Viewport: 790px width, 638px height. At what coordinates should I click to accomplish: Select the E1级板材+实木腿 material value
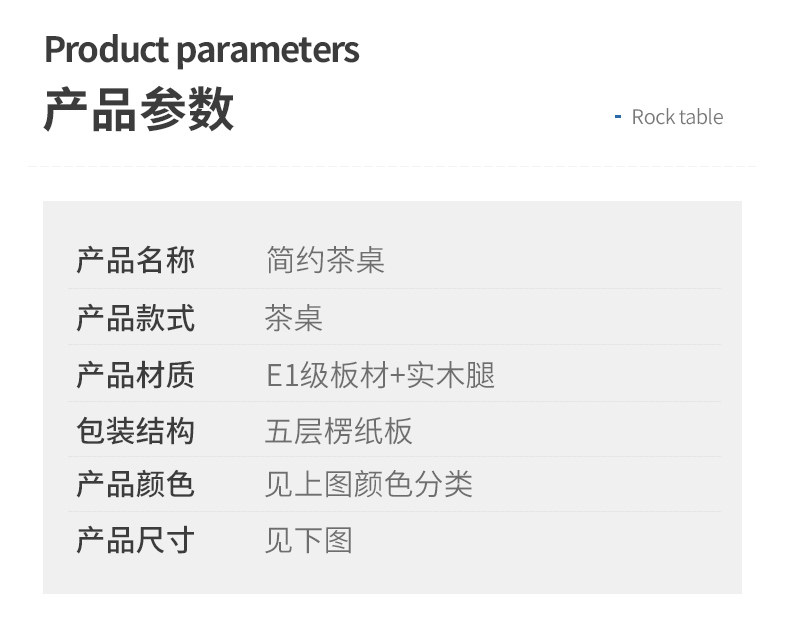(380, 375)
